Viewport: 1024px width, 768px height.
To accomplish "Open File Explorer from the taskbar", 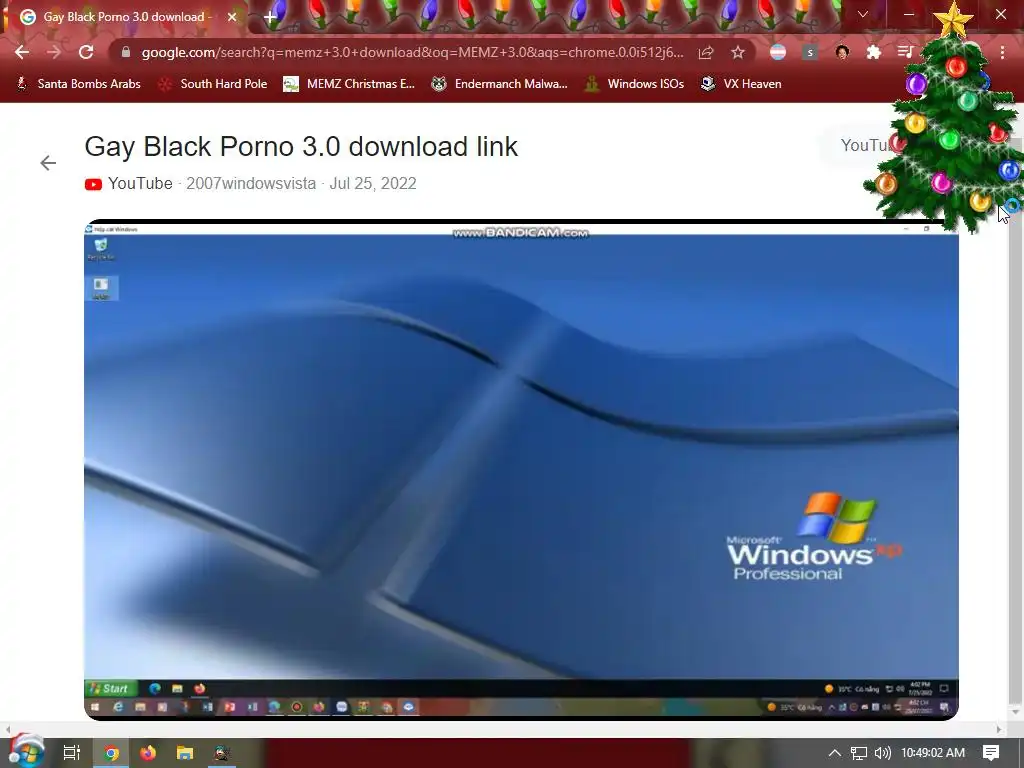I will coord(185,753).
